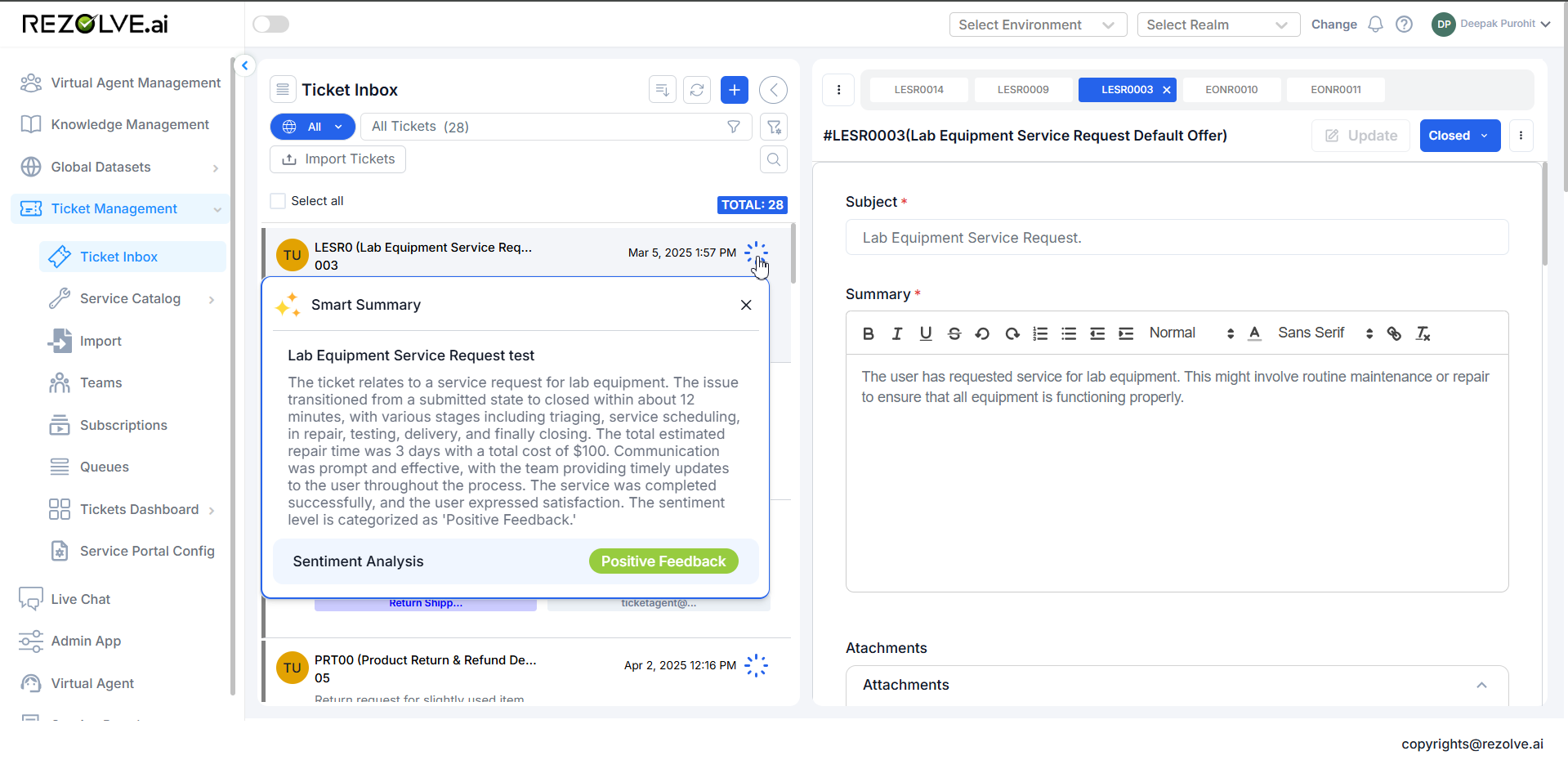Click Smart Summary icon on PRT00 ticket
The width and height of the screenshot is (1568, 760).
click(757, 665)
